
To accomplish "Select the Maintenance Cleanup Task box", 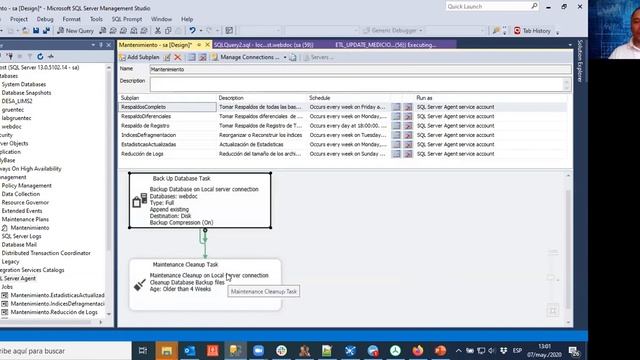I will click(x=205, y=284).
